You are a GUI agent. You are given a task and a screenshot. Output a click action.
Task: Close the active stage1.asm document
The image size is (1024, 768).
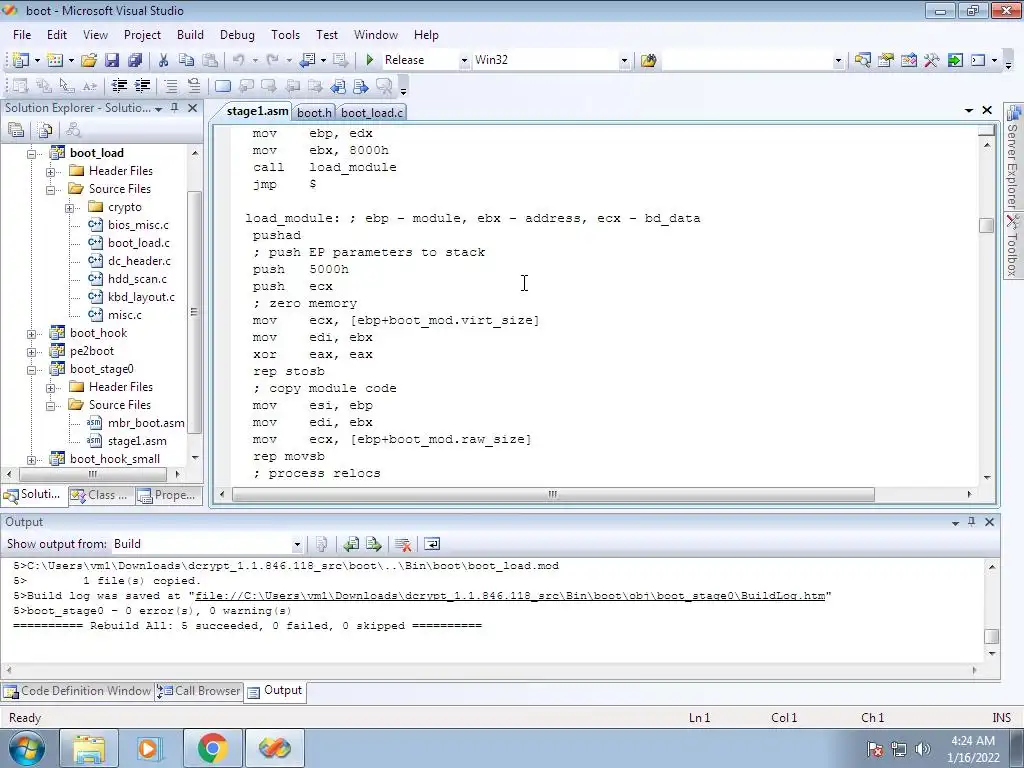click(x=987, y=110)
